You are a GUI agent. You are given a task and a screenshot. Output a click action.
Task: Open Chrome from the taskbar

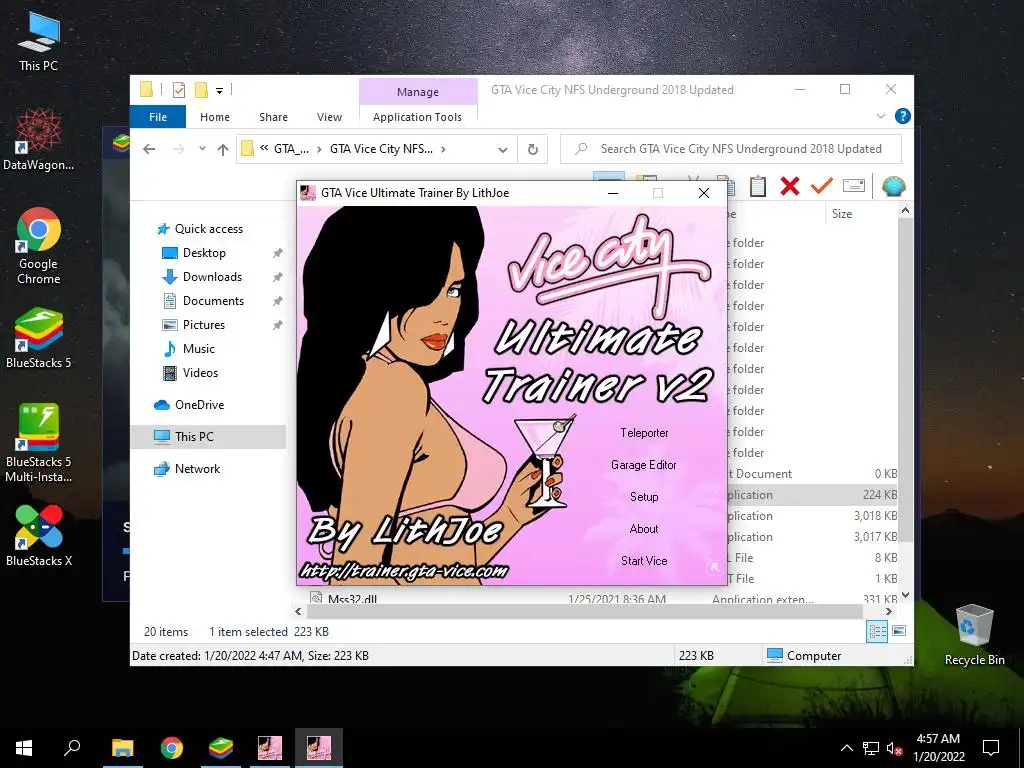click(x=172, y=748)
